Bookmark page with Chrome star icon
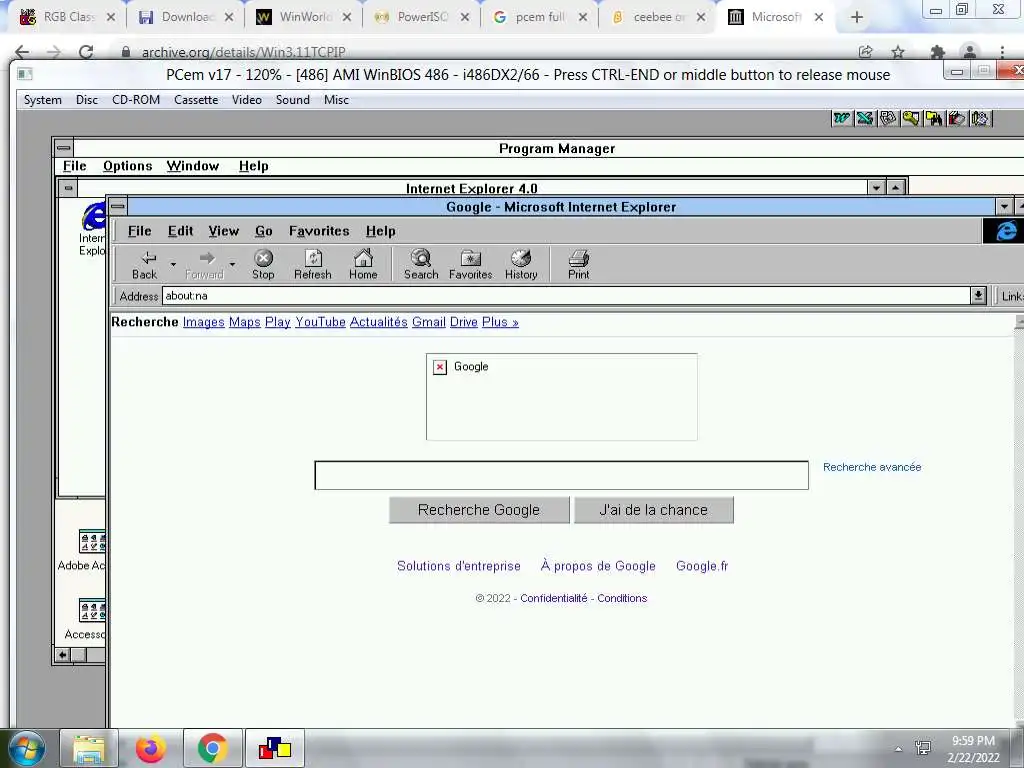The image size is (1024, 768). [x=898, y=52]
